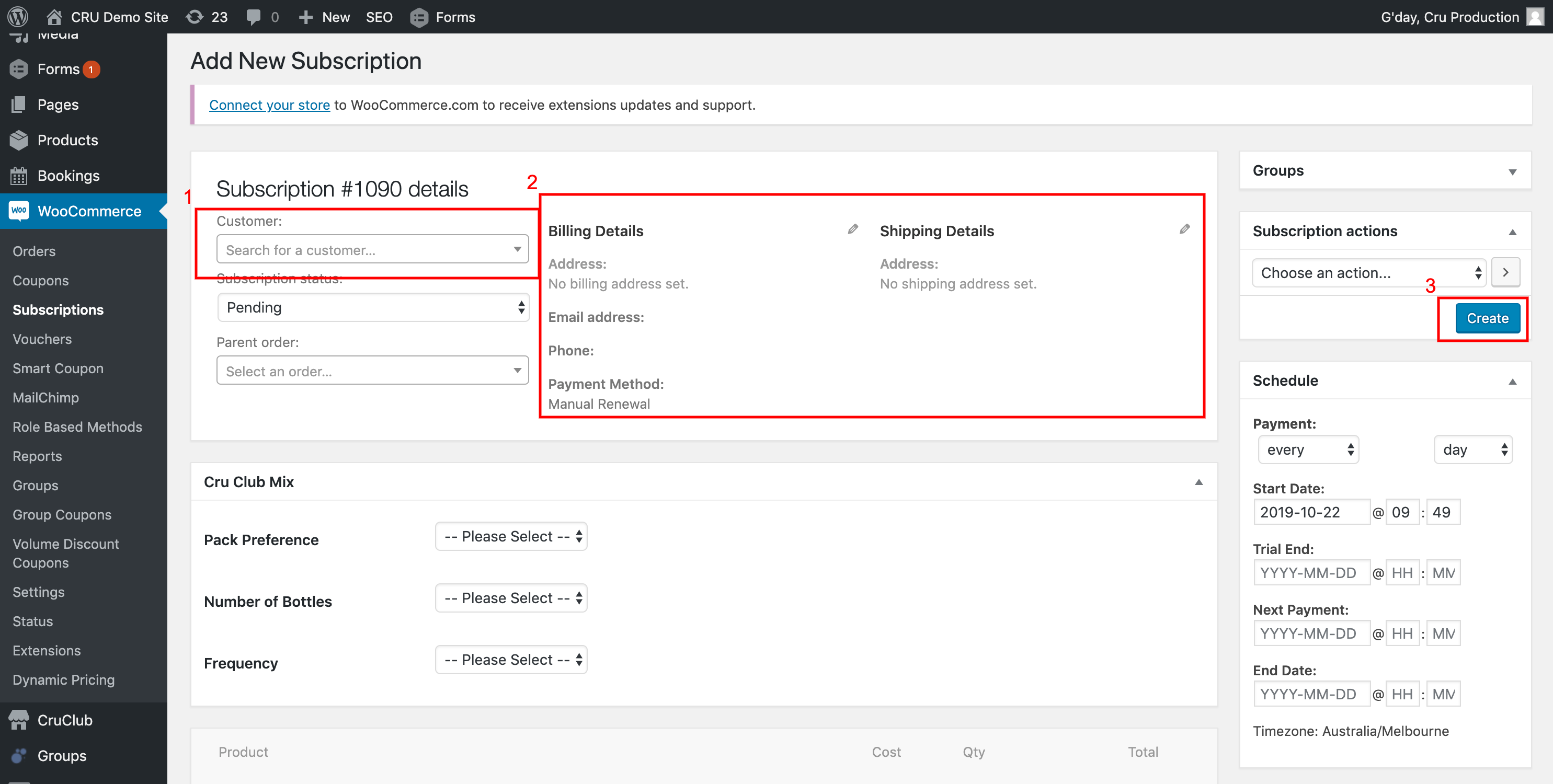The image size is (1553, 784).
Task: Open Coupons in WooCommerce submenu
Action: 40,280
